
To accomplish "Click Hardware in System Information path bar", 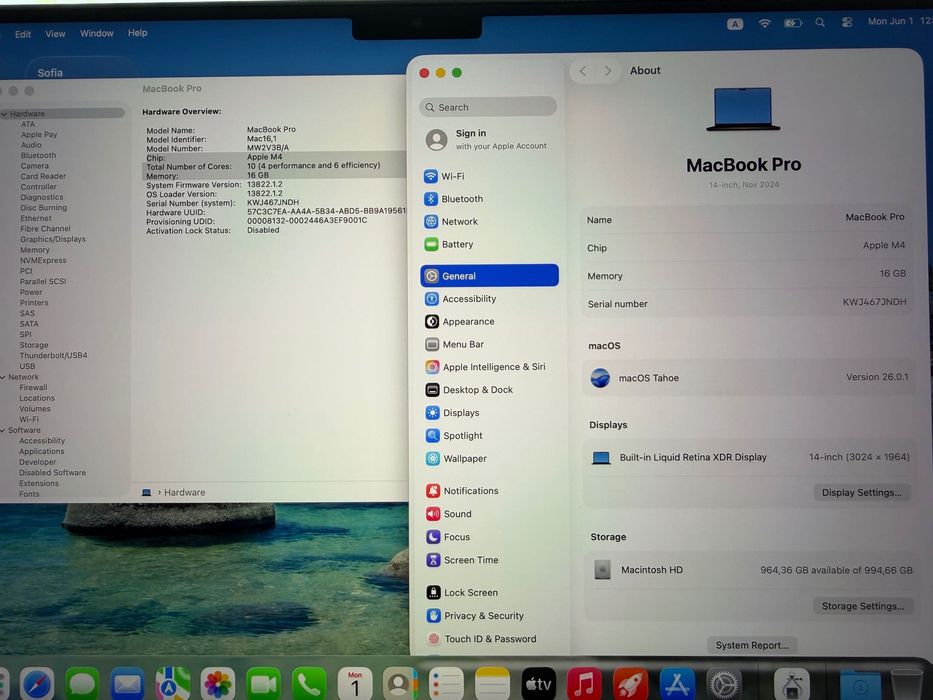I will (x=184, y=492).
